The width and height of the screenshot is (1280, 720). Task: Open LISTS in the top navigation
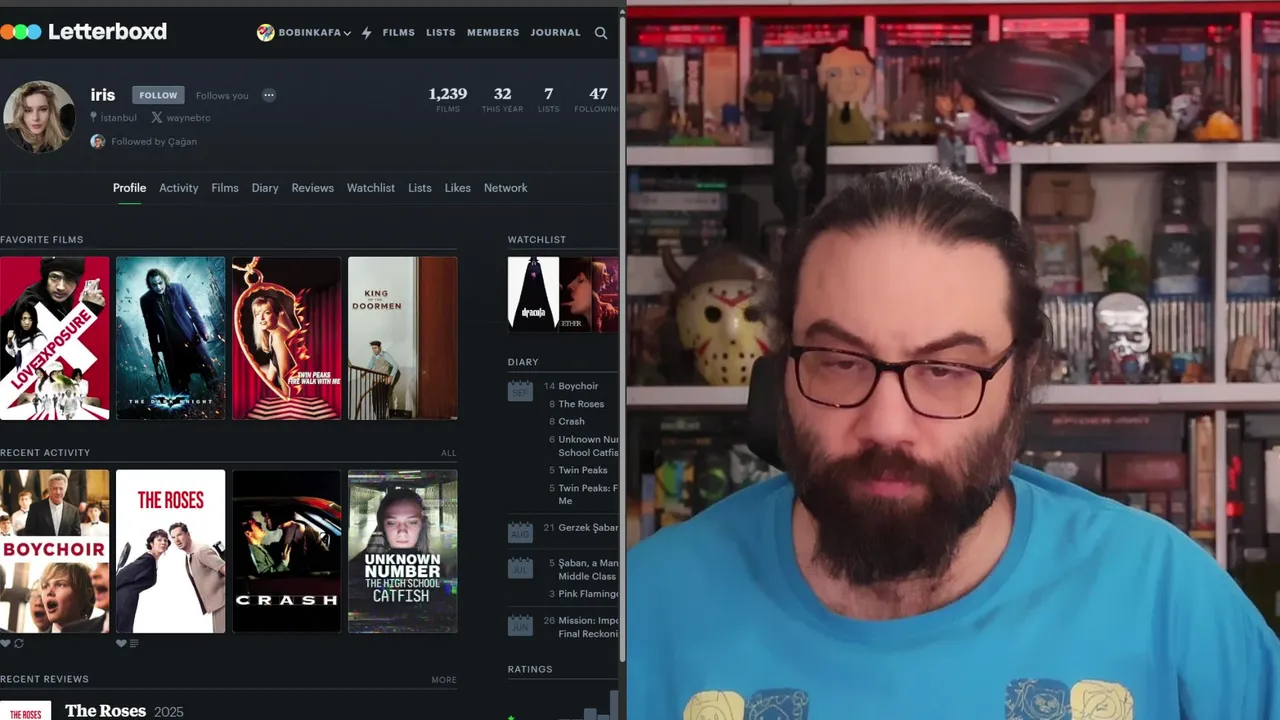click(441, 33)
